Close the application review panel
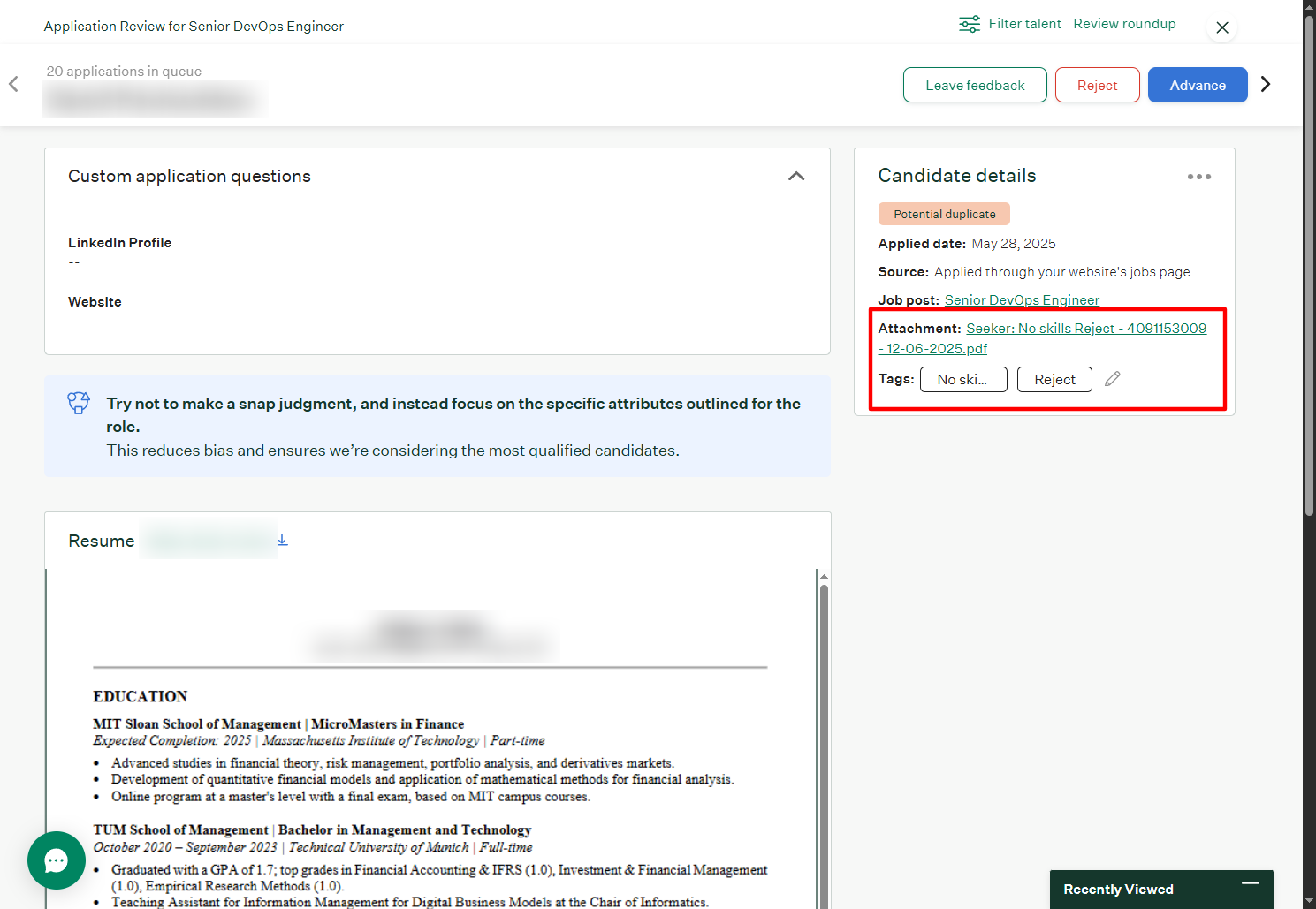Image resolution: width=1316 pixels, height=909 pixels. [1221, 27]
